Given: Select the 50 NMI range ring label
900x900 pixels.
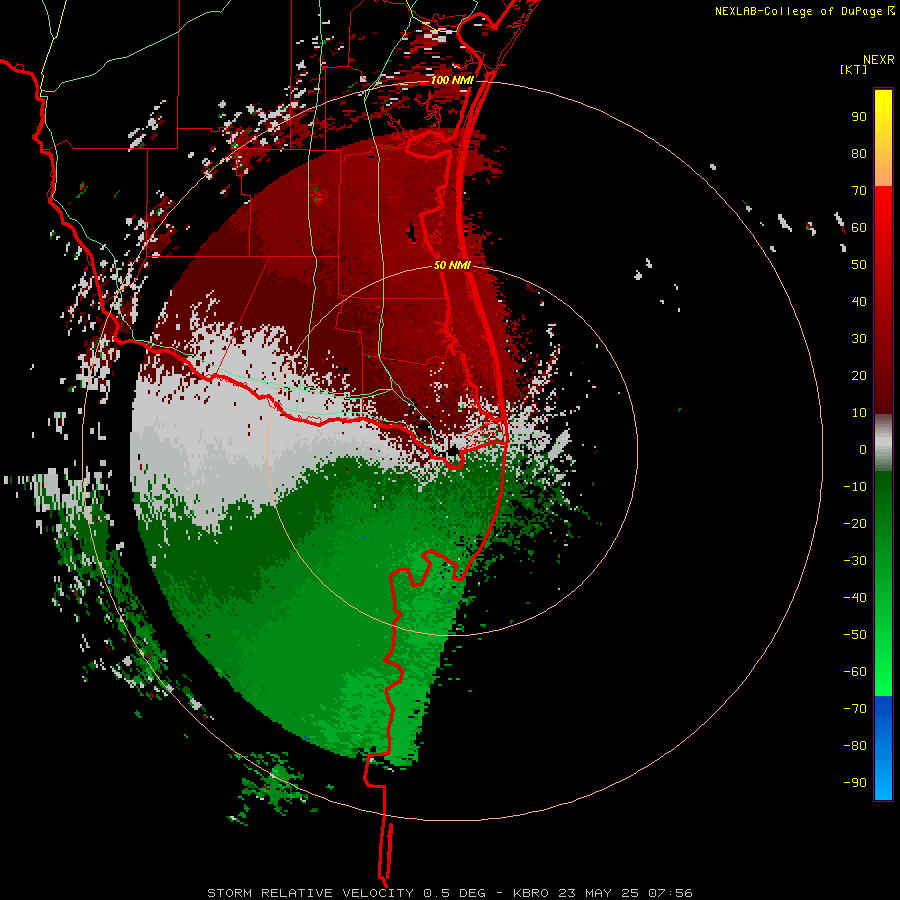Looking at the screenshot, I should pos(452,265).
